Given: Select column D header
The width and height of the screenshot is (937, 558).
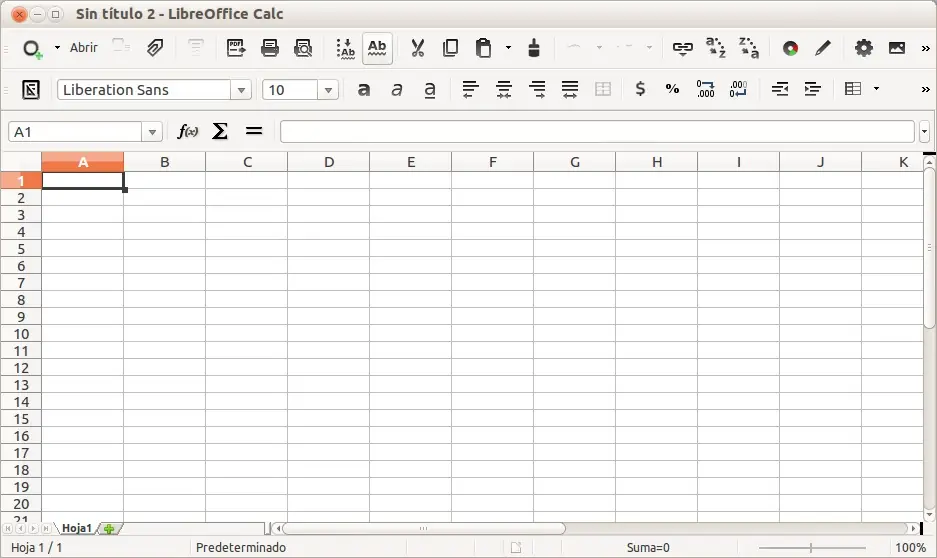Looking at the screenshot, I should pyautogui.click(x=329, y=162).
